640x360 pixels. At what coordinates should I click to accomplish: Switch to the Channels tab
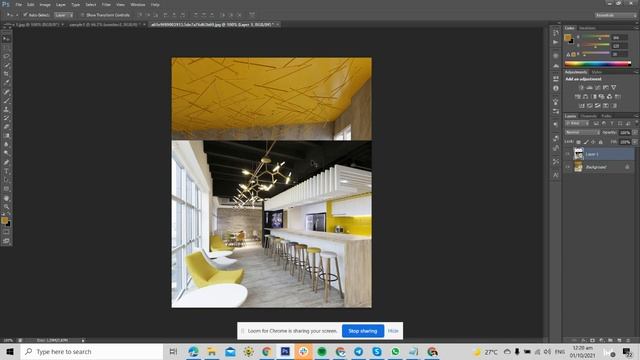tap(589, 116)
